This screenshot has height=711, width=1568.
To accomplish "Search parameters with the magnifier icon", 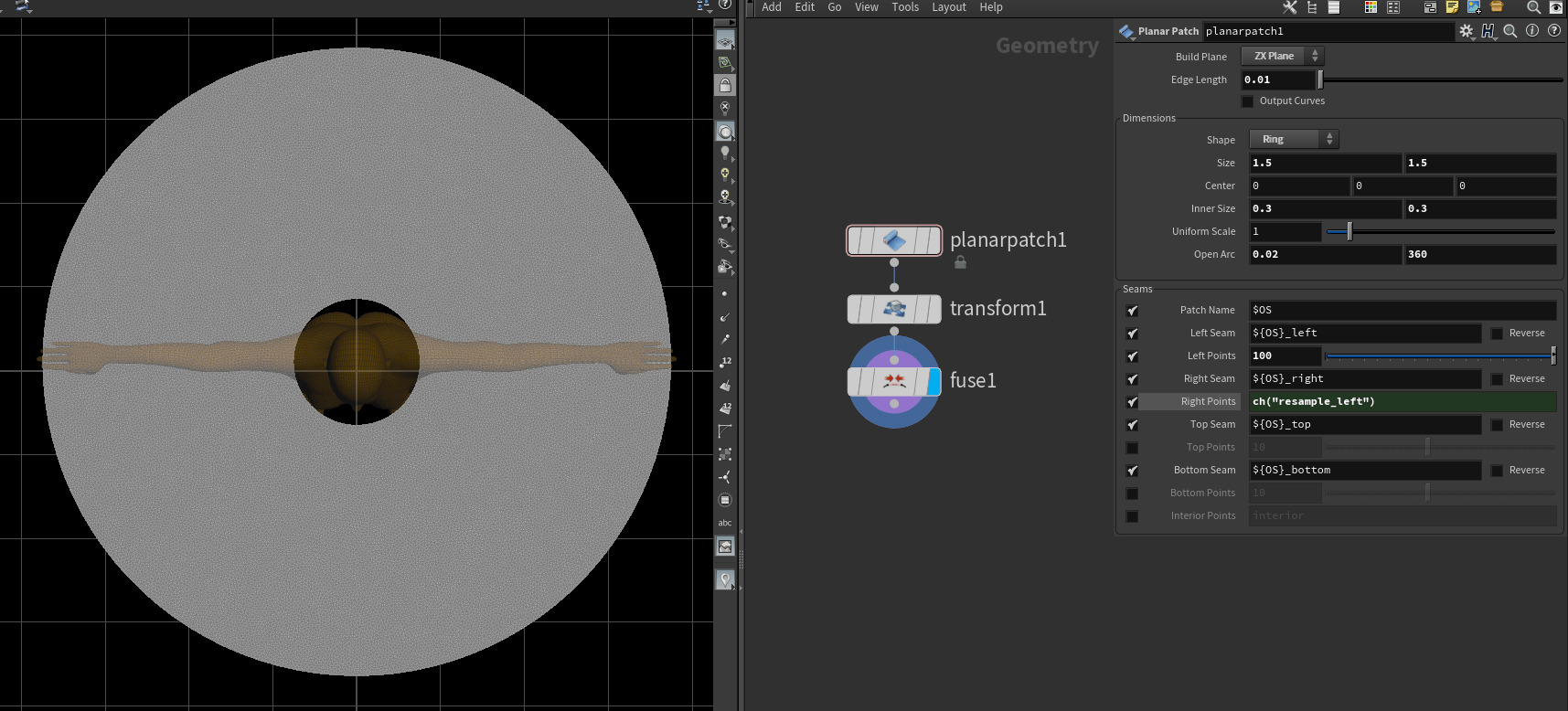I will [x=1510, y=31].
